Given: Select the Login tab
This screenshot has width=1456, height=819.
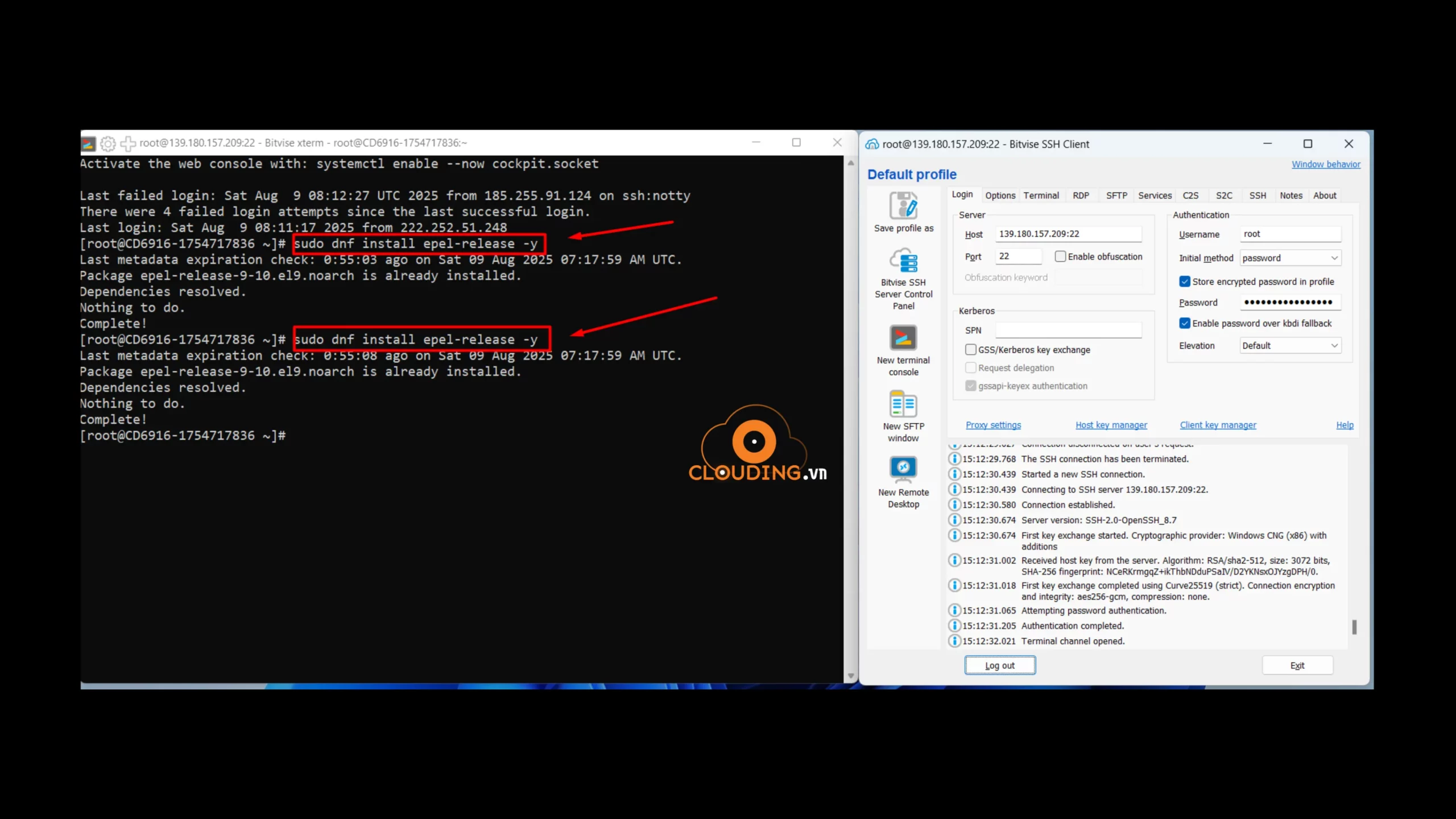Looking at the screenshot, I should tap(962, 195).
